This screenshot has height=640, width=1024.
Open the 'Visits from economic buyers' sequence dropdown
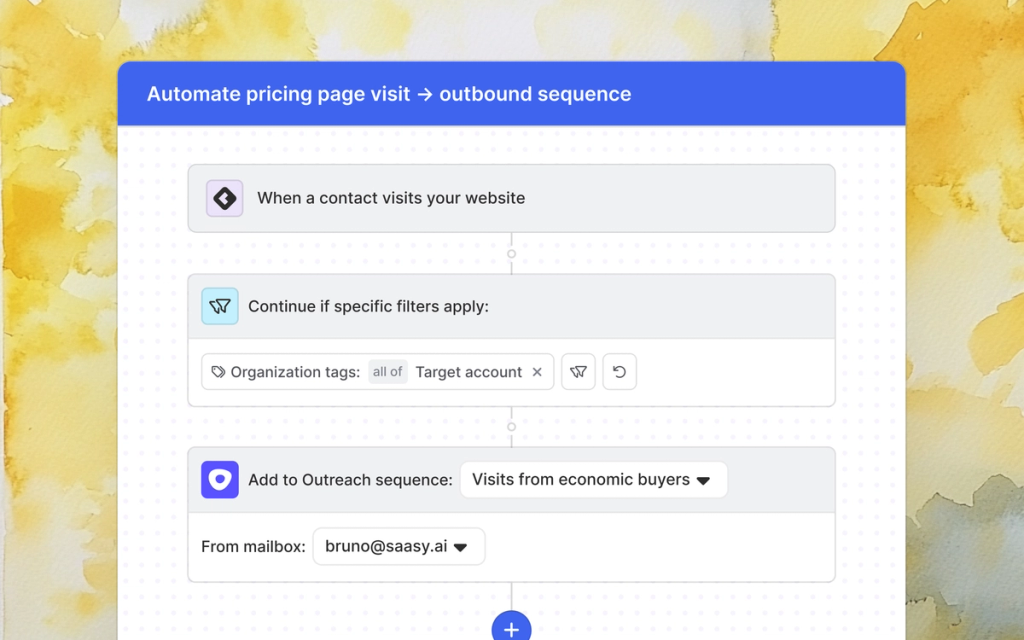[594, 479]
